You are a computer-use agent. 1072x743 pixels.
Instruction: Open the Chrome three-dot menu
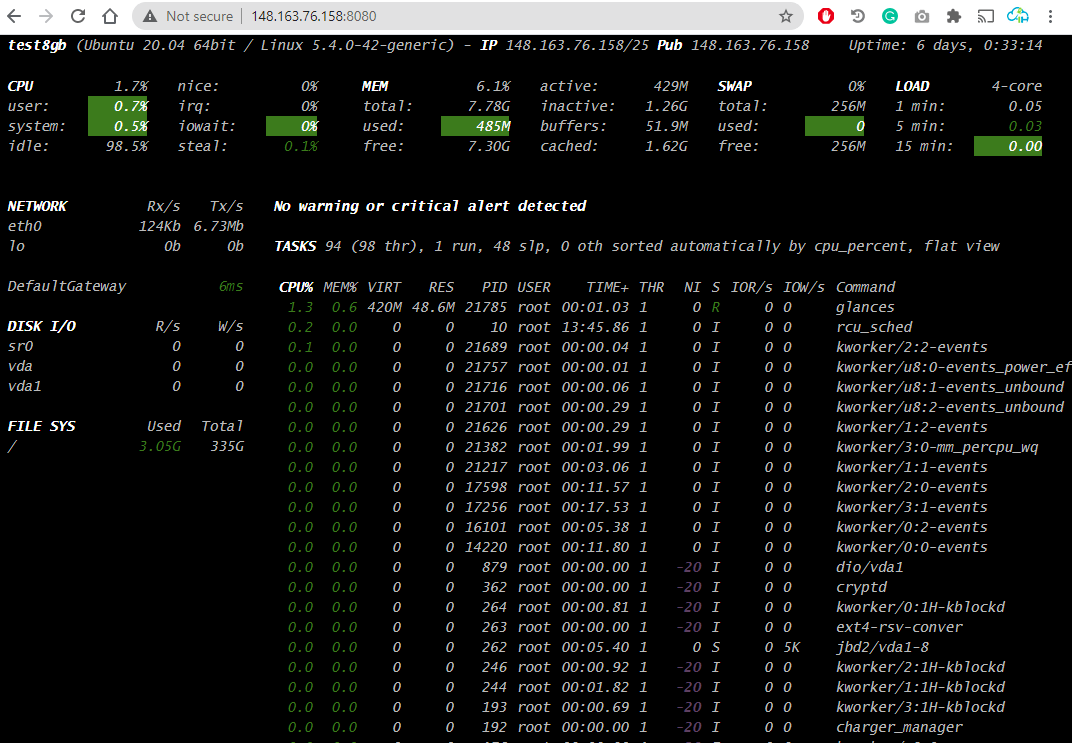click(1049, 16)
